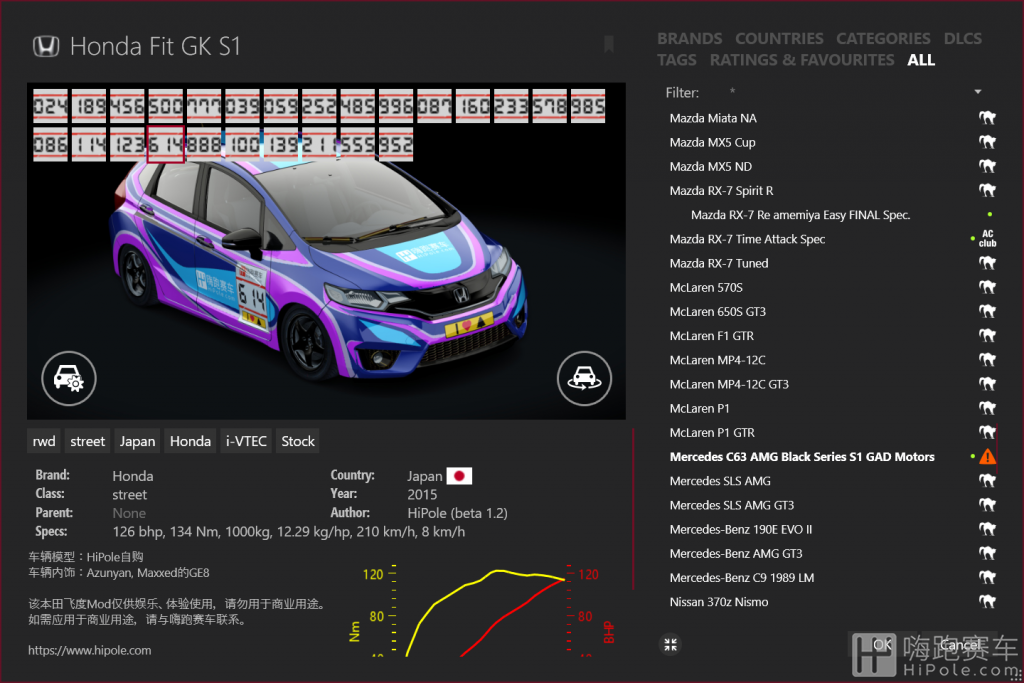Switch to the COUNTRIES tab
This screenshot has width=1024, height=683.
tap(779, 39)
